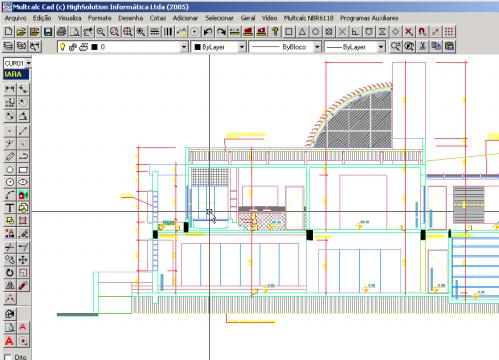Click the New file icon
The width and height of the screenshot is (499, 360).
click(x=9, y=32)
